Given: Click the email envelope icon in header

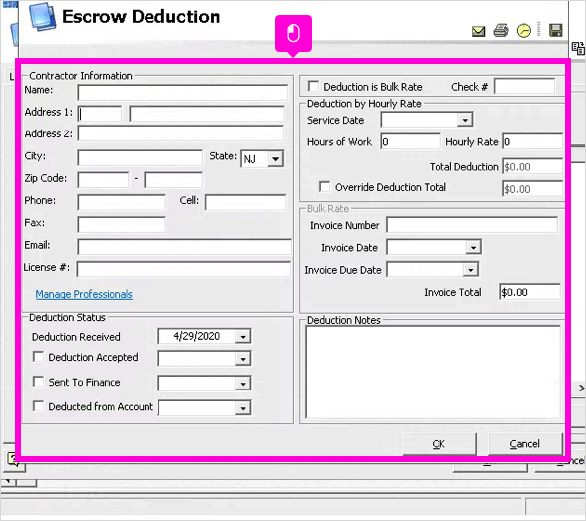Looking at the screenshot, I should (x=478, y=31).
